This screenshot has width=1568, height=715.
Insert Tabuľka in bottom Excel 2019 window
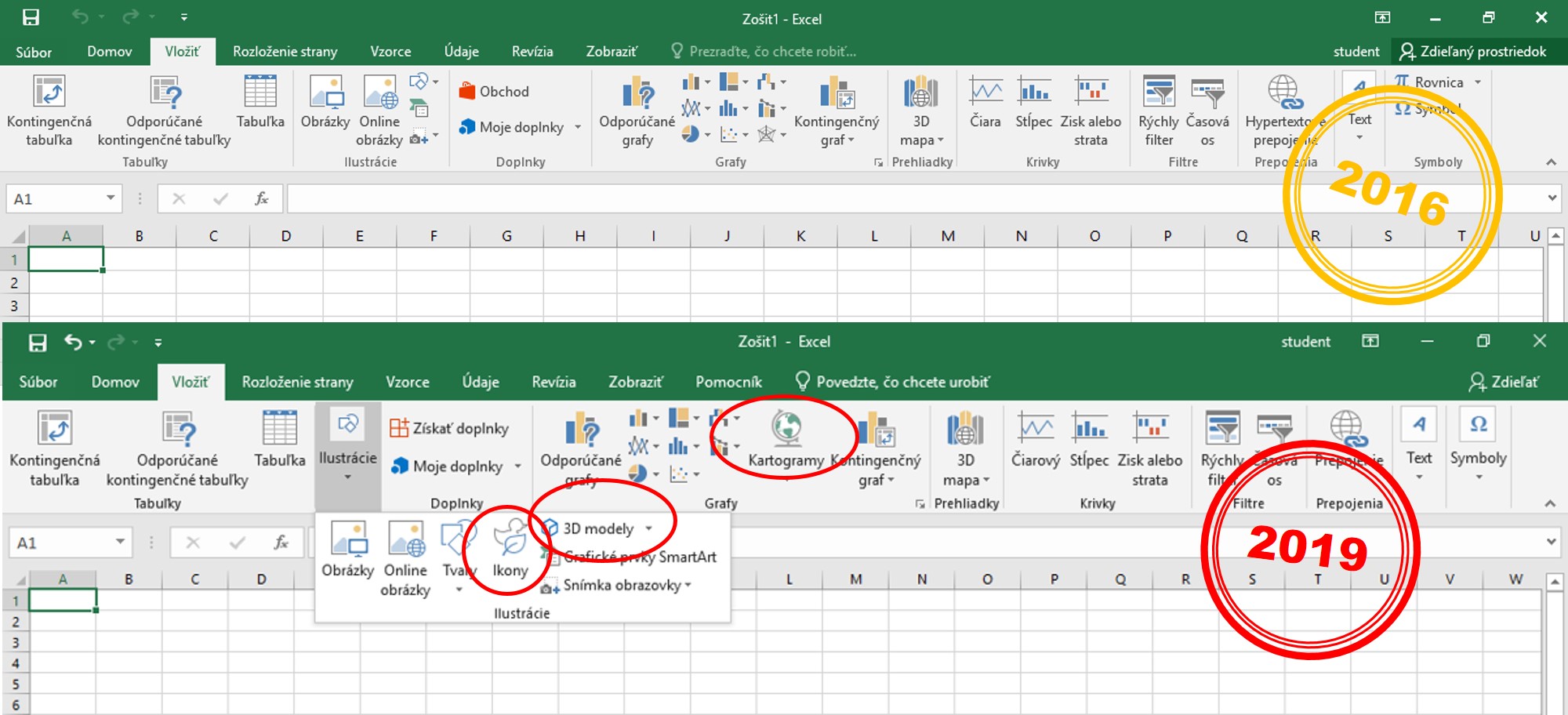pyautogui.click(x=280, y=439)
